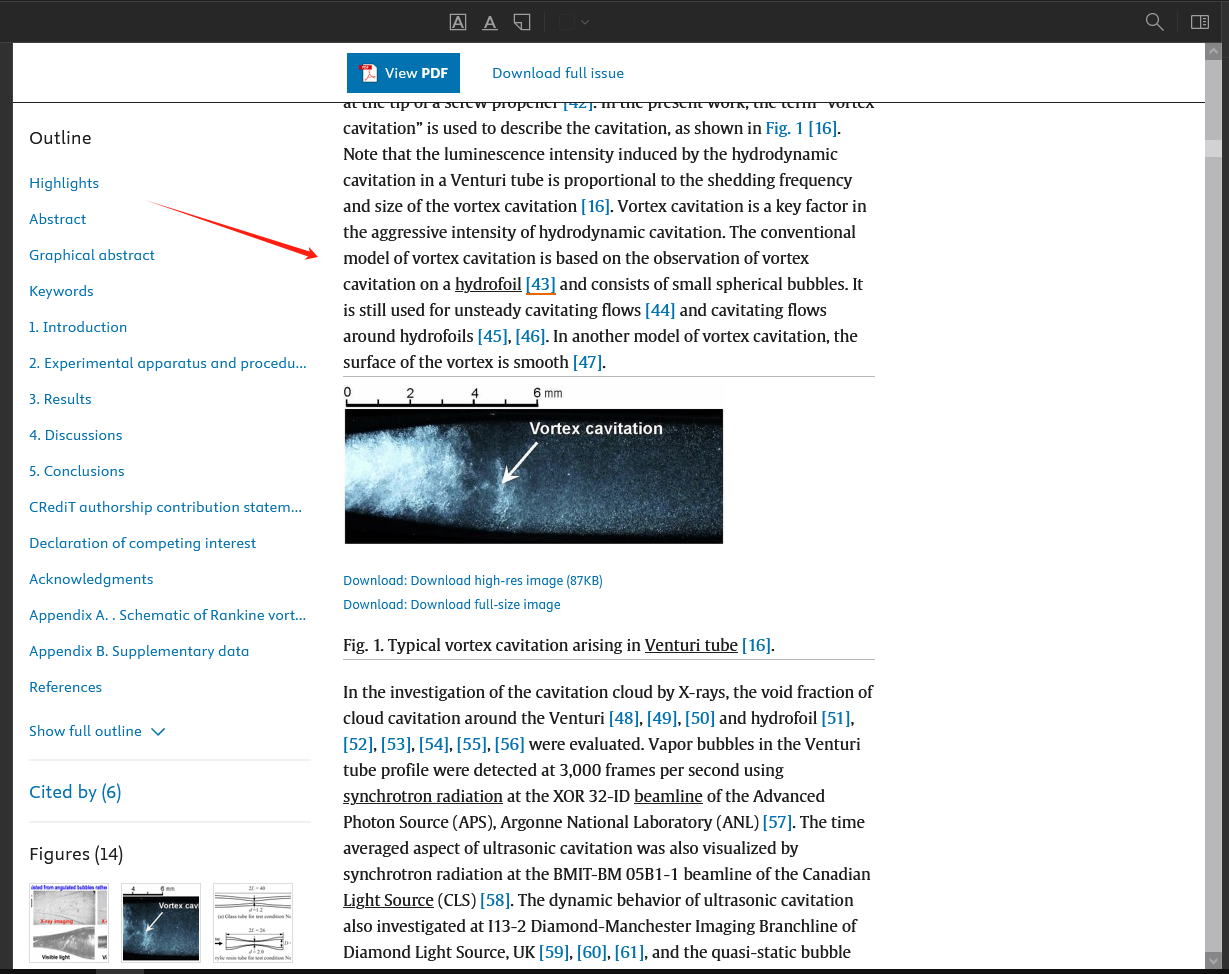1229x974 pixels.
Task: Open citation [60] reference
Action: (592, 952)
